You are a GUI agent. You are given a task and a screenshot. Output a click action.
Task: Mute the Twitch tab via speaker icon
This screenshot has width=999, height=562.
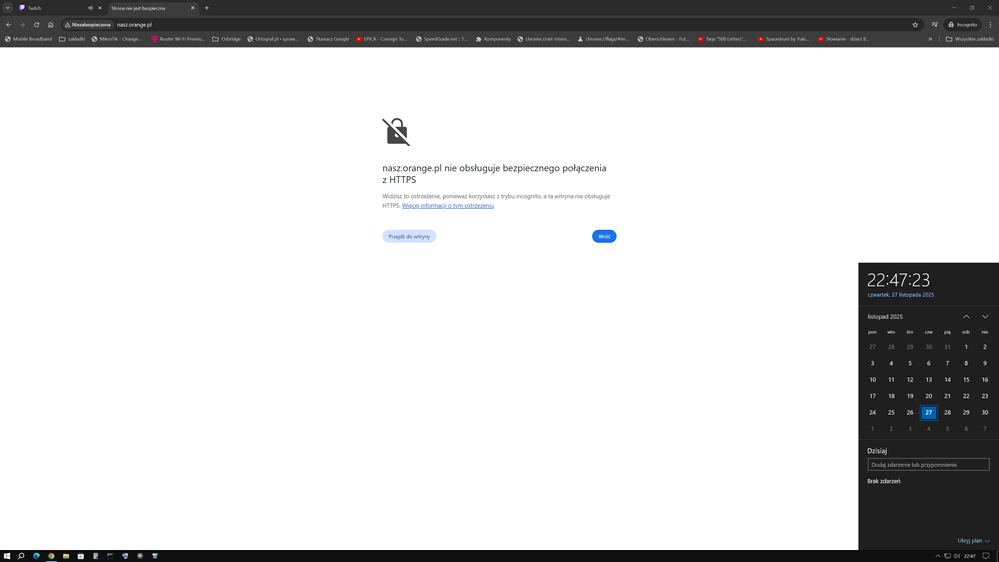click(x=90, y=8)
